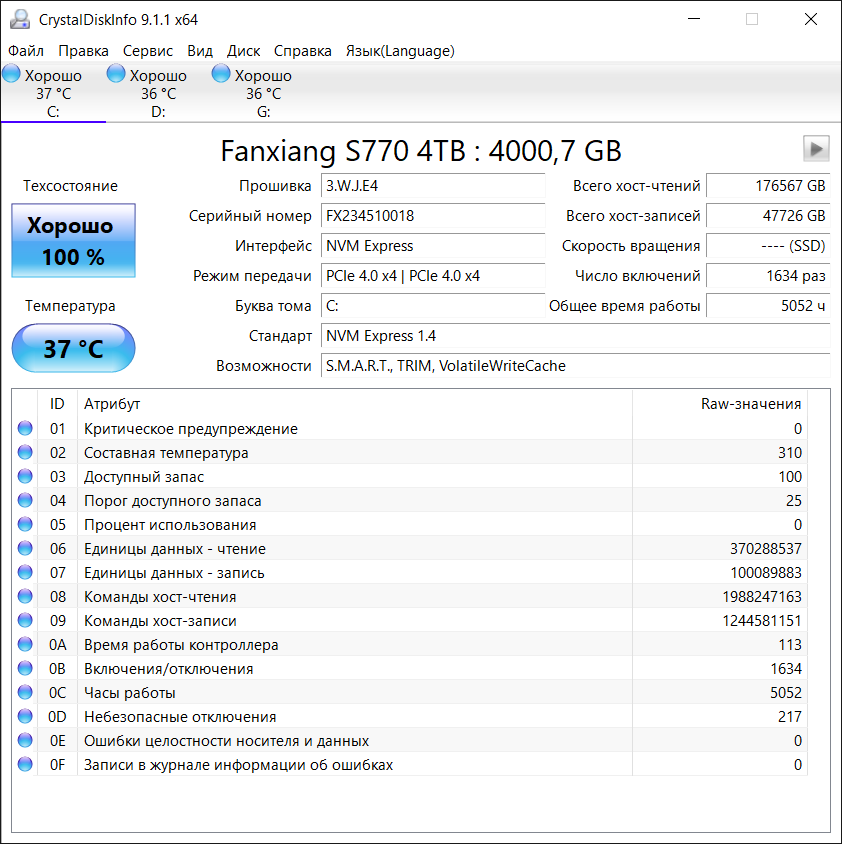The height and width of the screenshot is (844, 842).
Task: Click raw value 1244581151
Action: click(762, 621)
